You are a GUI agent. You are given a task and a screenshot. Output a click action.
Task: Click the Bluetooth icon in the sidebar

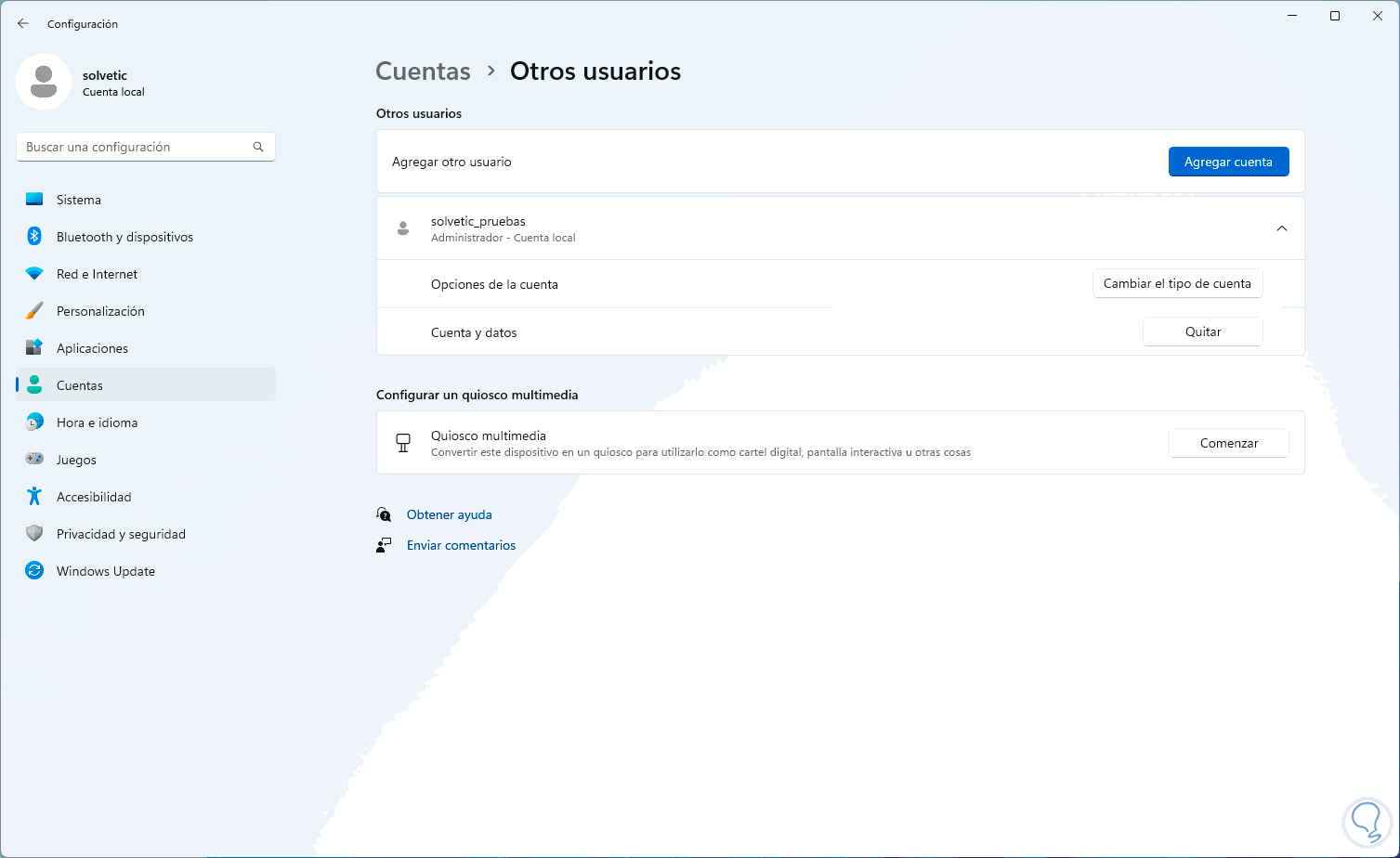click(x=34, y=237)
